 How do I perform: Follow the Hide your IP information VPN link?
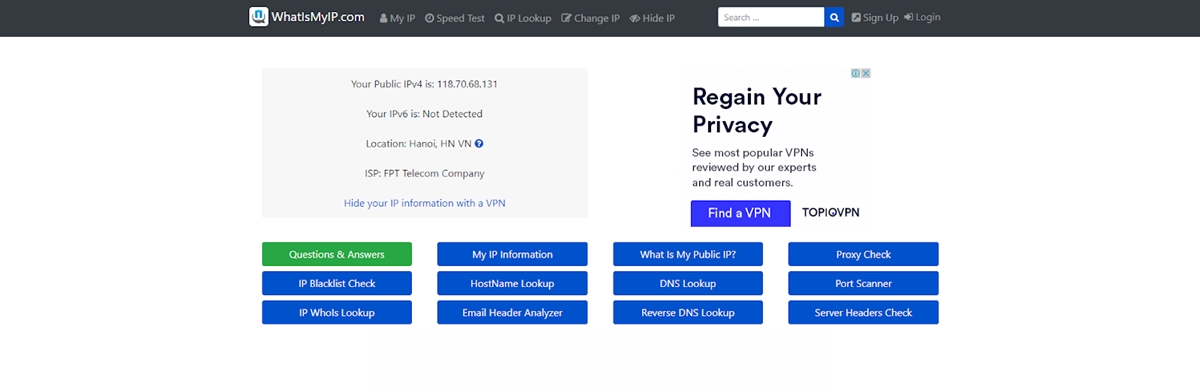425,203
